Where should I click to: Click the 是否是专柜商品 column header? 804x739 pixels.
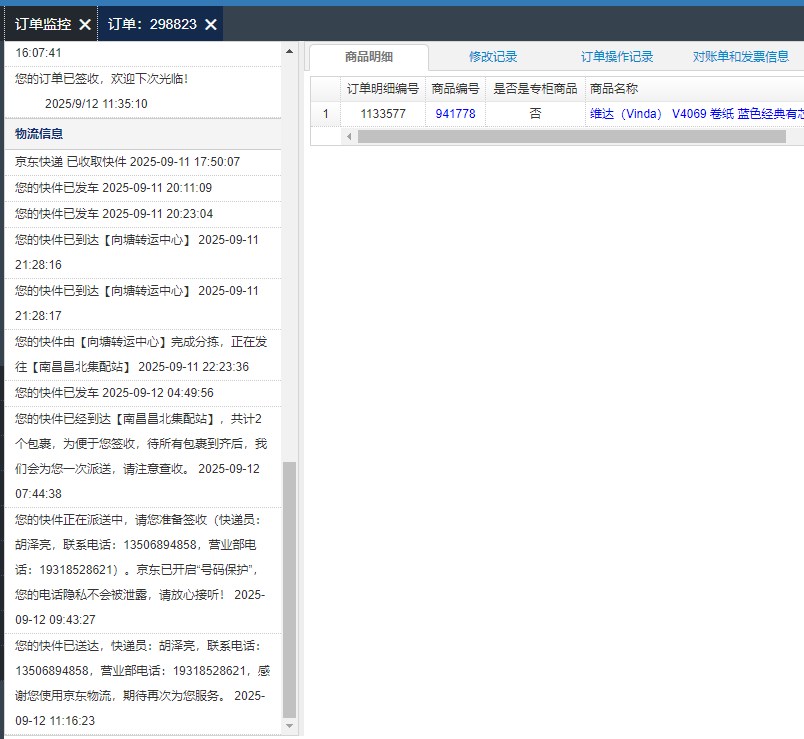coord(535,89)
